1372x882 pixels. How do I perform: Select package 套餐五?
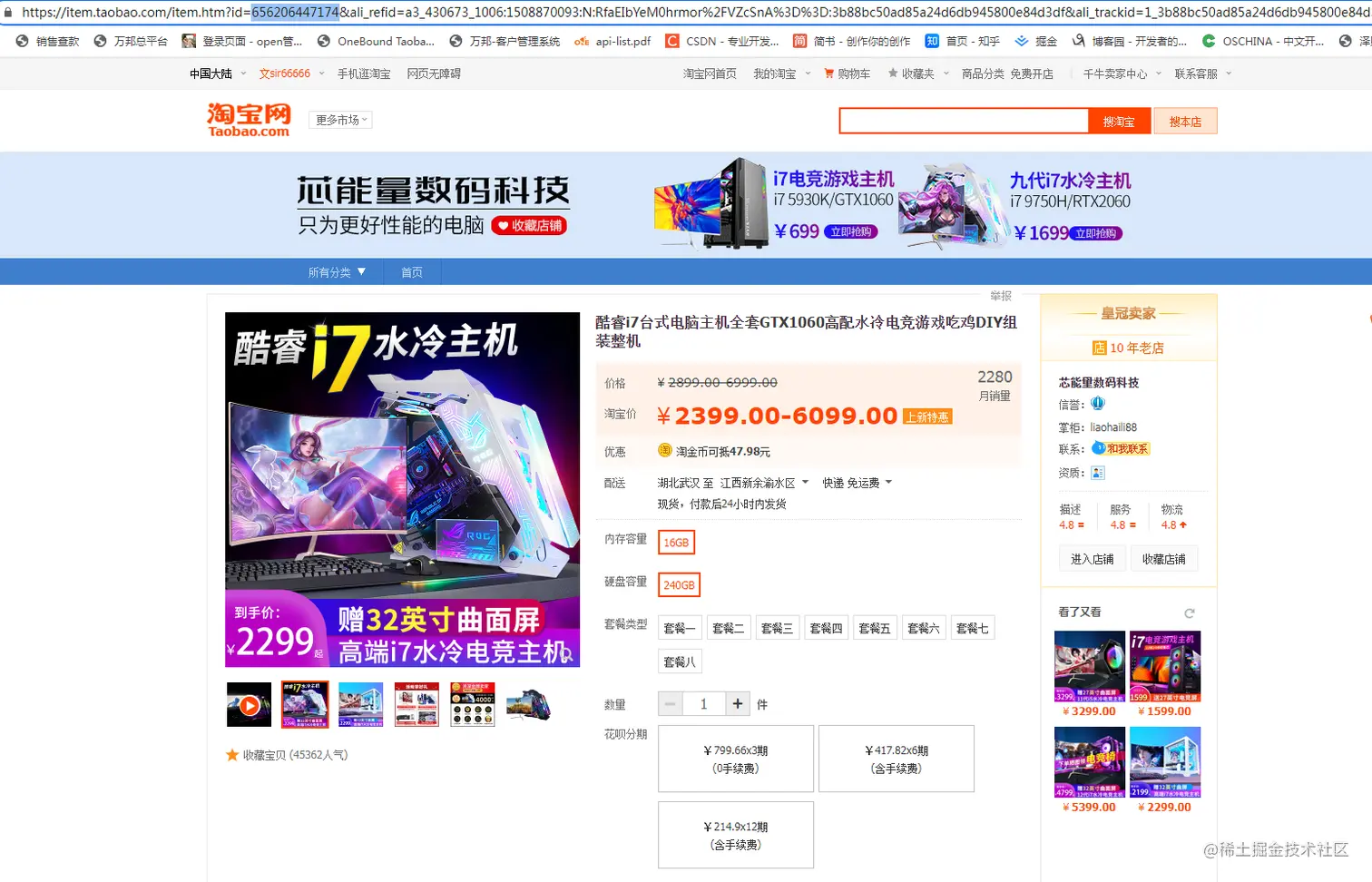pyautogui.click(x=875, y=628)
